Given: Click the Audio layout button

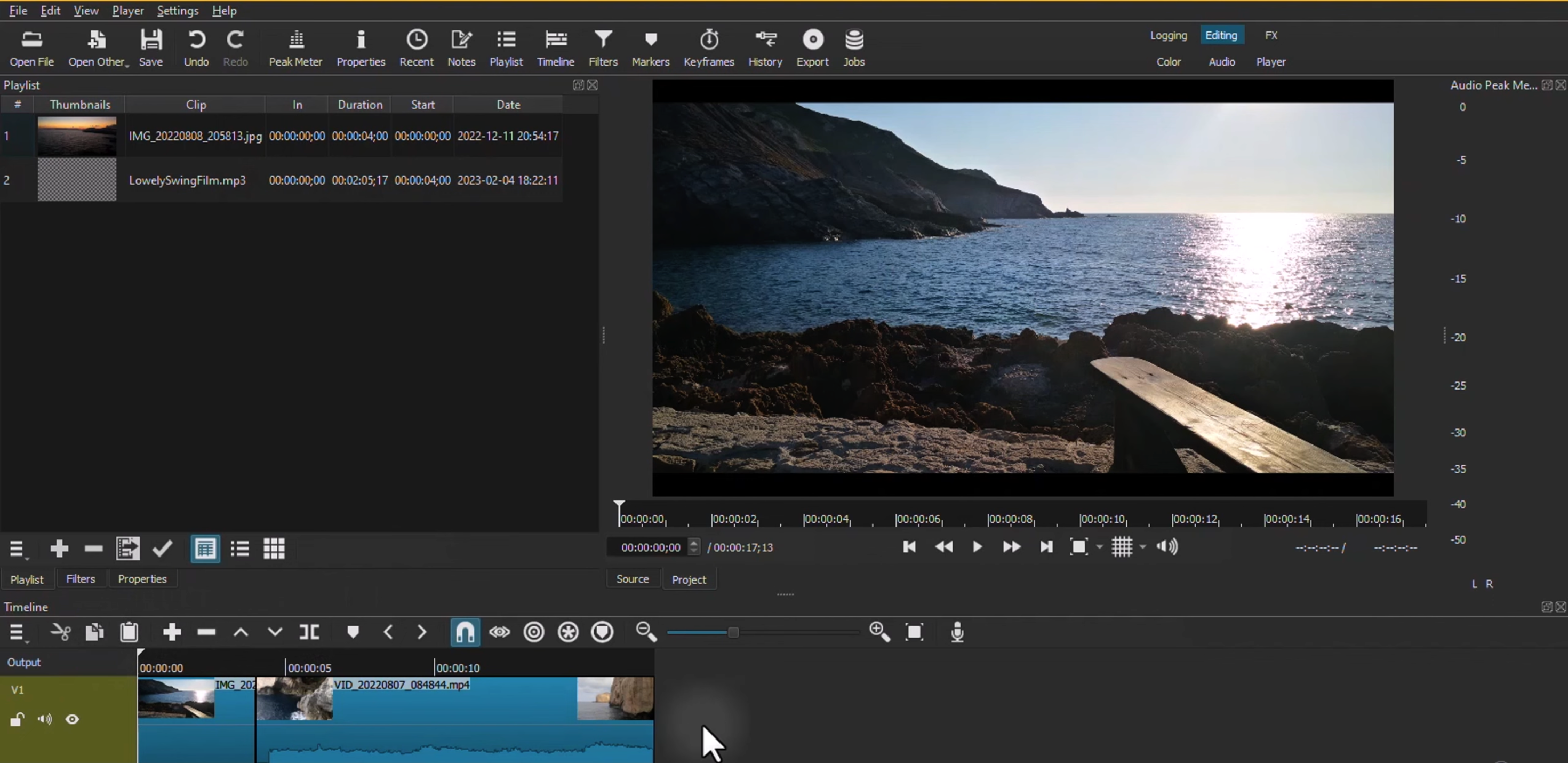Looking at the screenshot, I should 1221,61.
